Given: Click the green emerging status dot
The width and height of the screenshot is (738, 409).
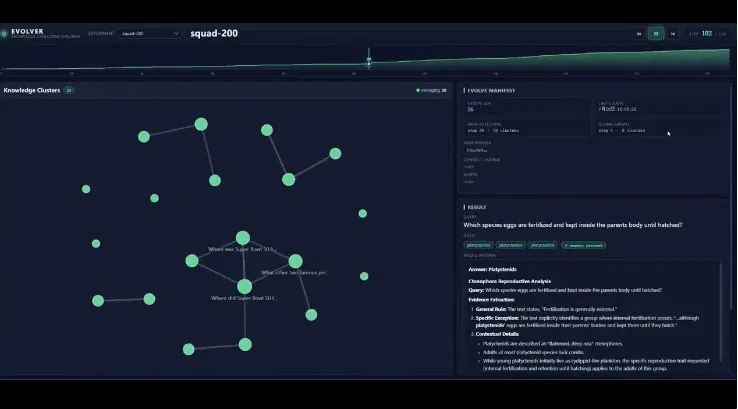Looking at the screenshot, I should pos(418,90).
